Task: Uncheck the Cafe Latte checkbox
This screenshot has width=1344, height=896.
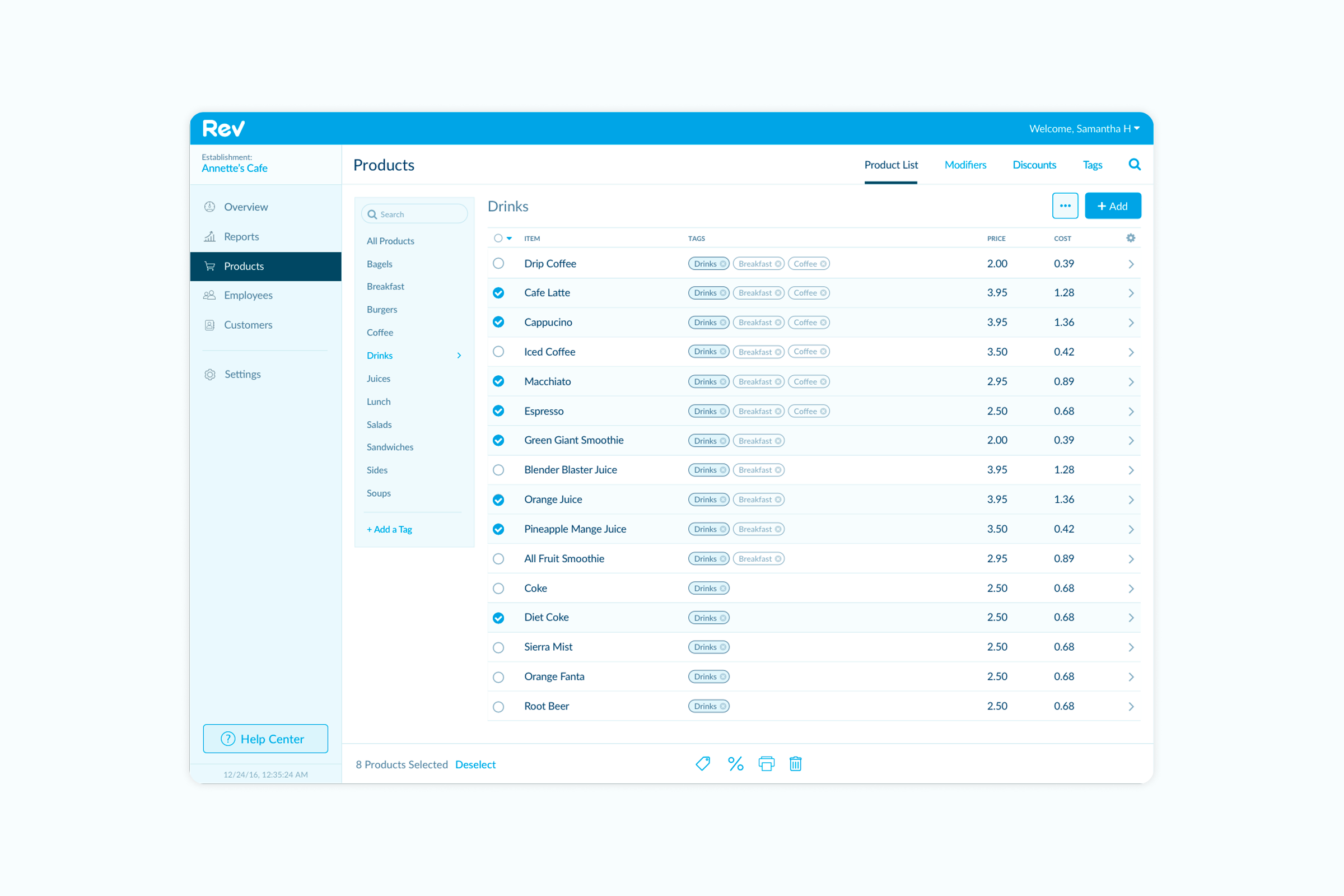Action: pyautogui.click(x=498, y=292)
